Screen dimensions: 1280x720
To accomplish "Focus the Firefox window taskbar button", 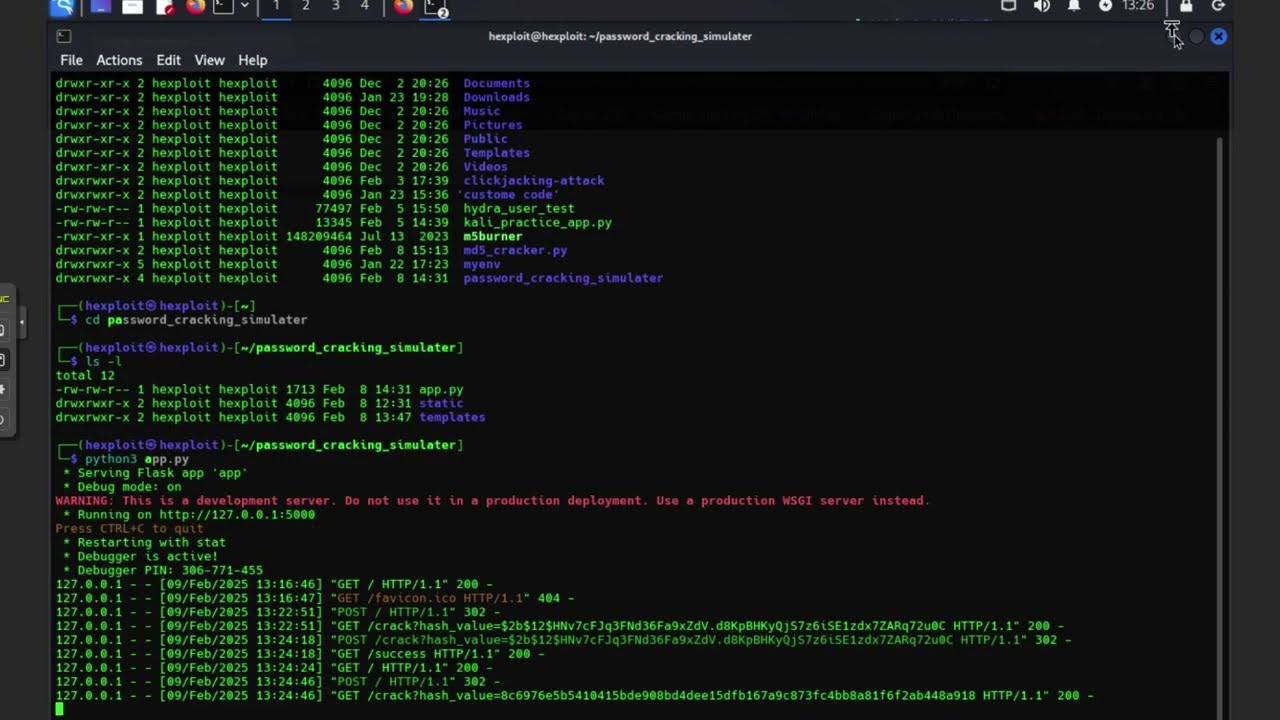I will click(x=403, y=7).
